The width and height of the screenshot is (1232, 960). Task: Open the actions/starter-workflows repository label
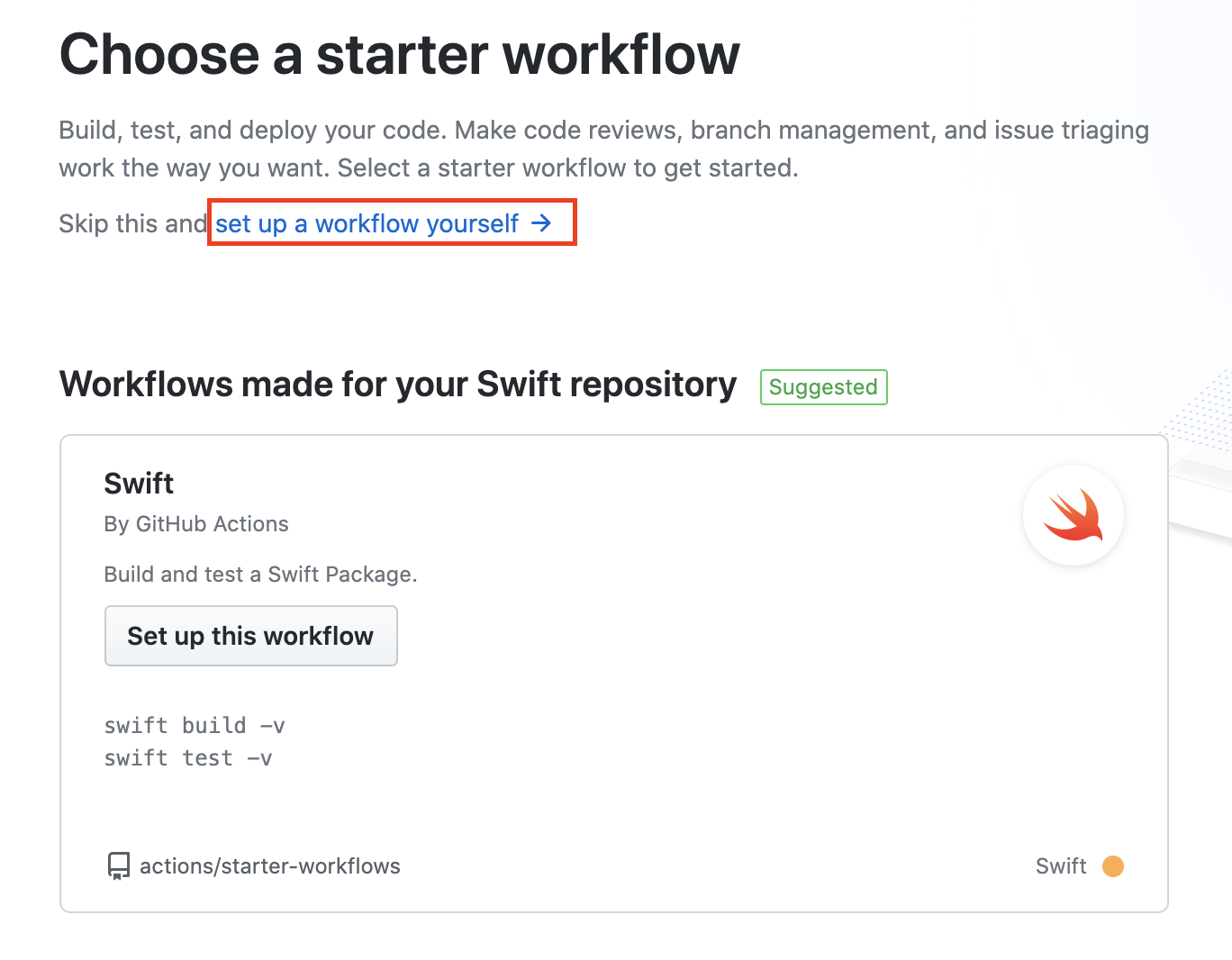coord(269,866)
